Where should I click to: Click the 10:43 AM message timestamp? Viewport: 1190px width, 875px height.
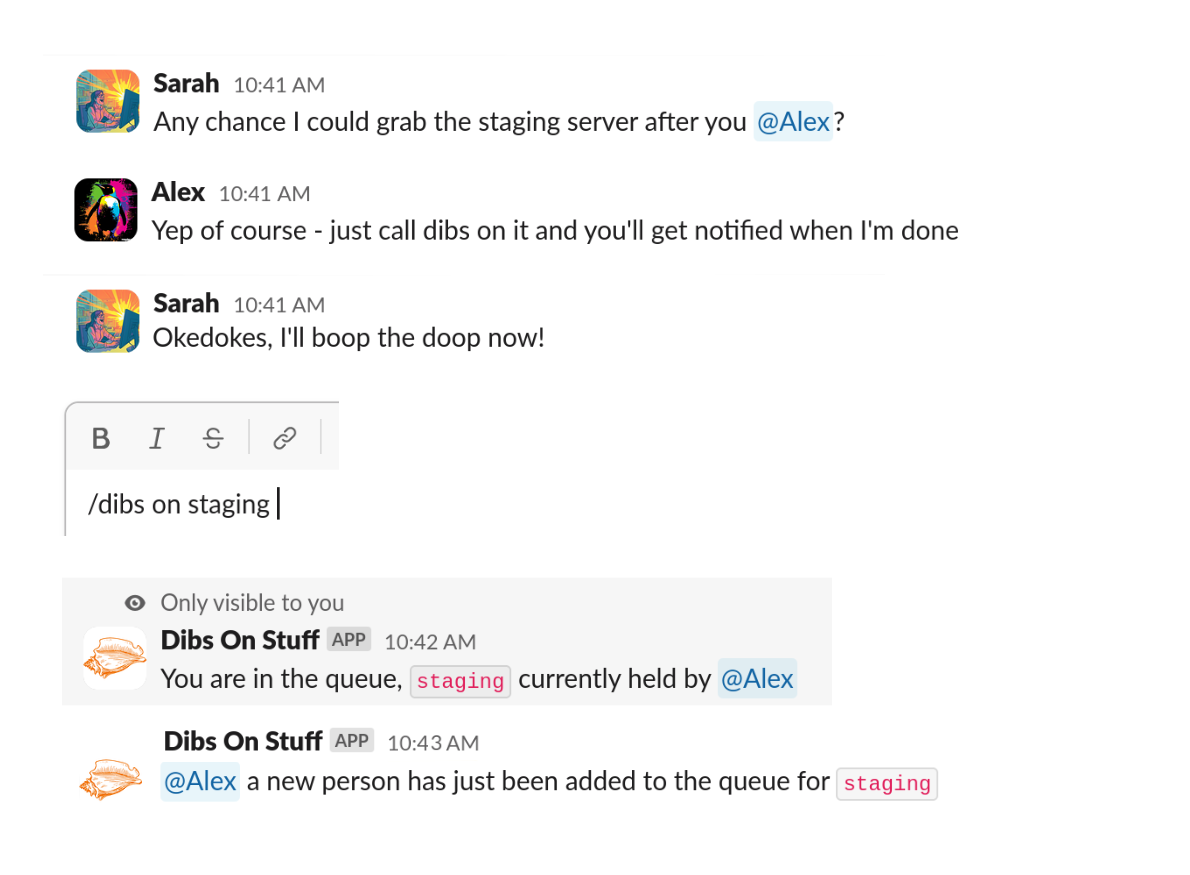433,743
